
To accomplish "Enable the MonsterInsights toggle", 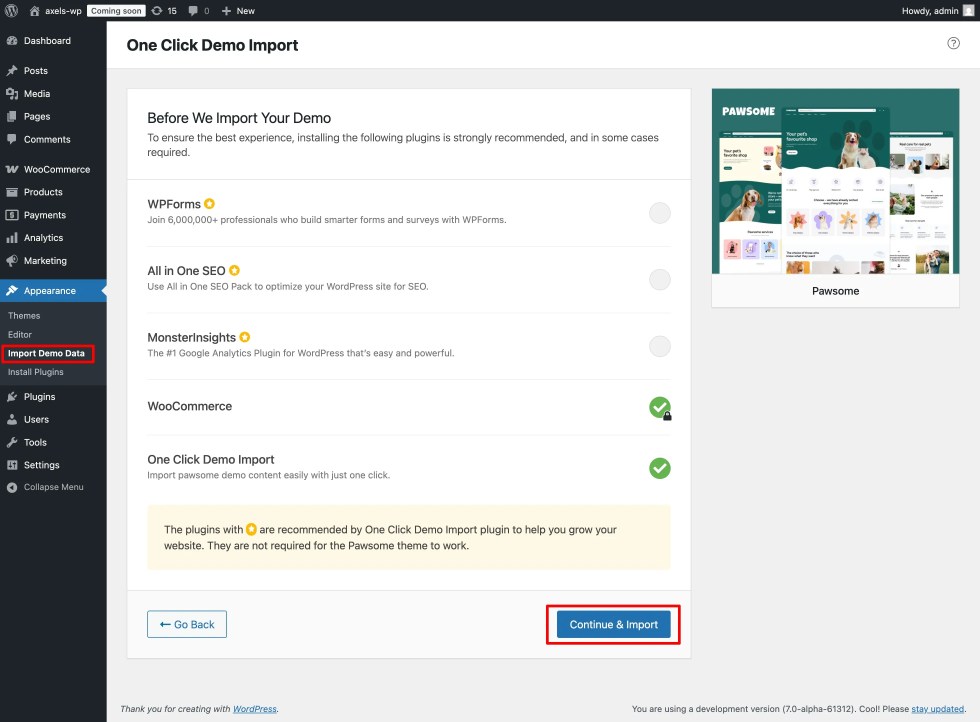I will tap(659, 347).
